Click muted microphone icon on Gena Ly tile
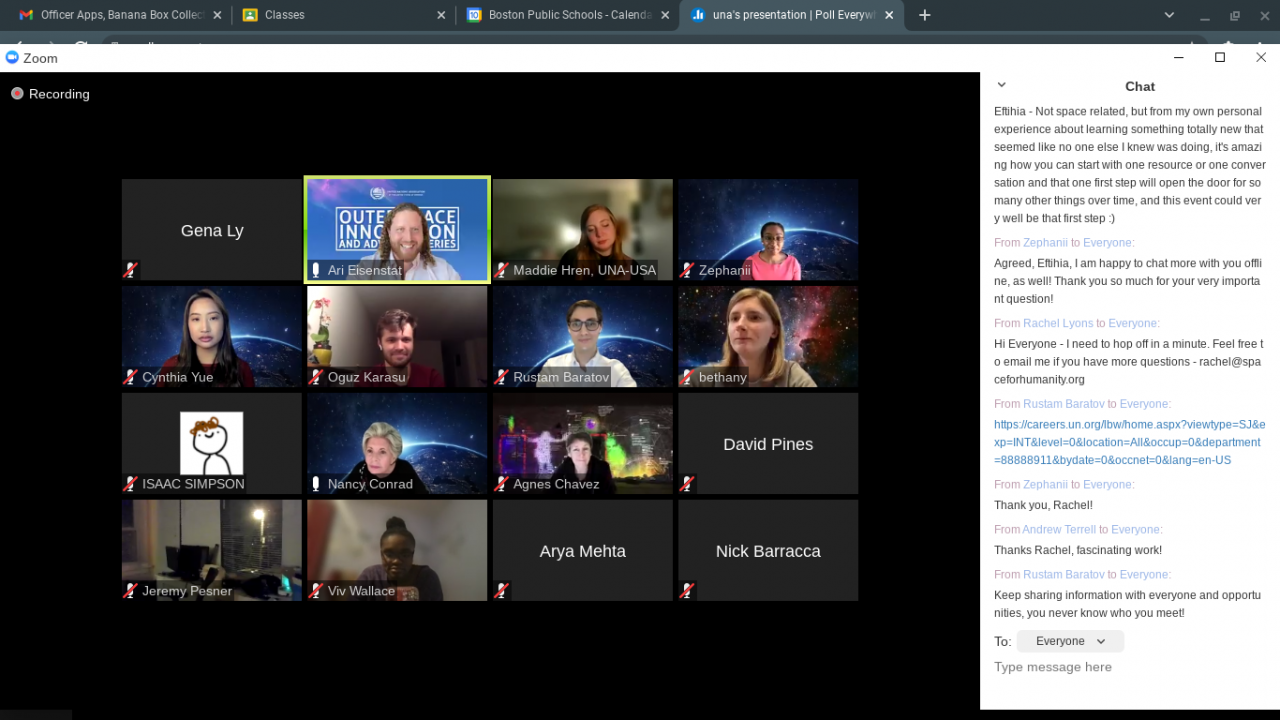 pos(131,270)
